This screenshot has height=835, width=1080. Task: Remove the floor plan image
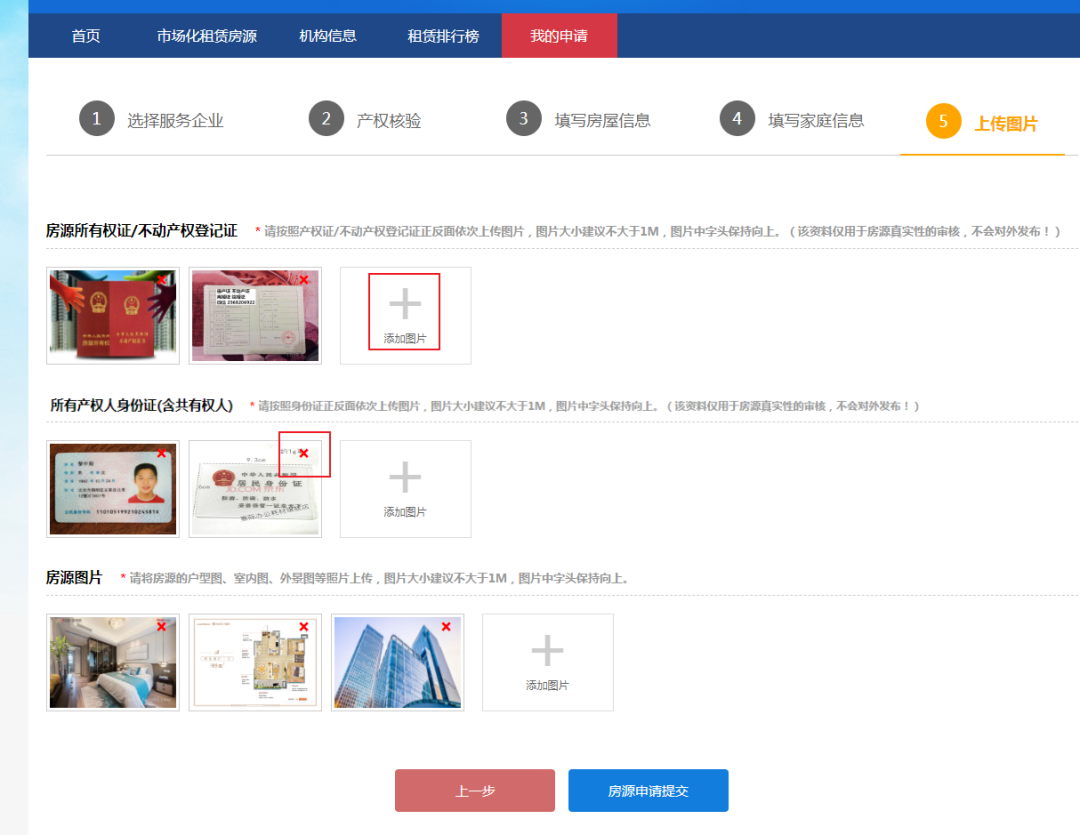click(304, 627)
